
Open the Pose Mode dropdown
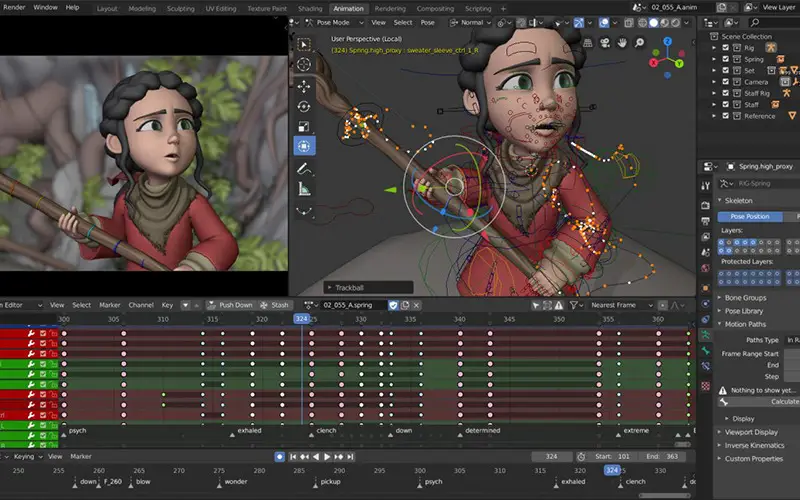coord(335,22)
